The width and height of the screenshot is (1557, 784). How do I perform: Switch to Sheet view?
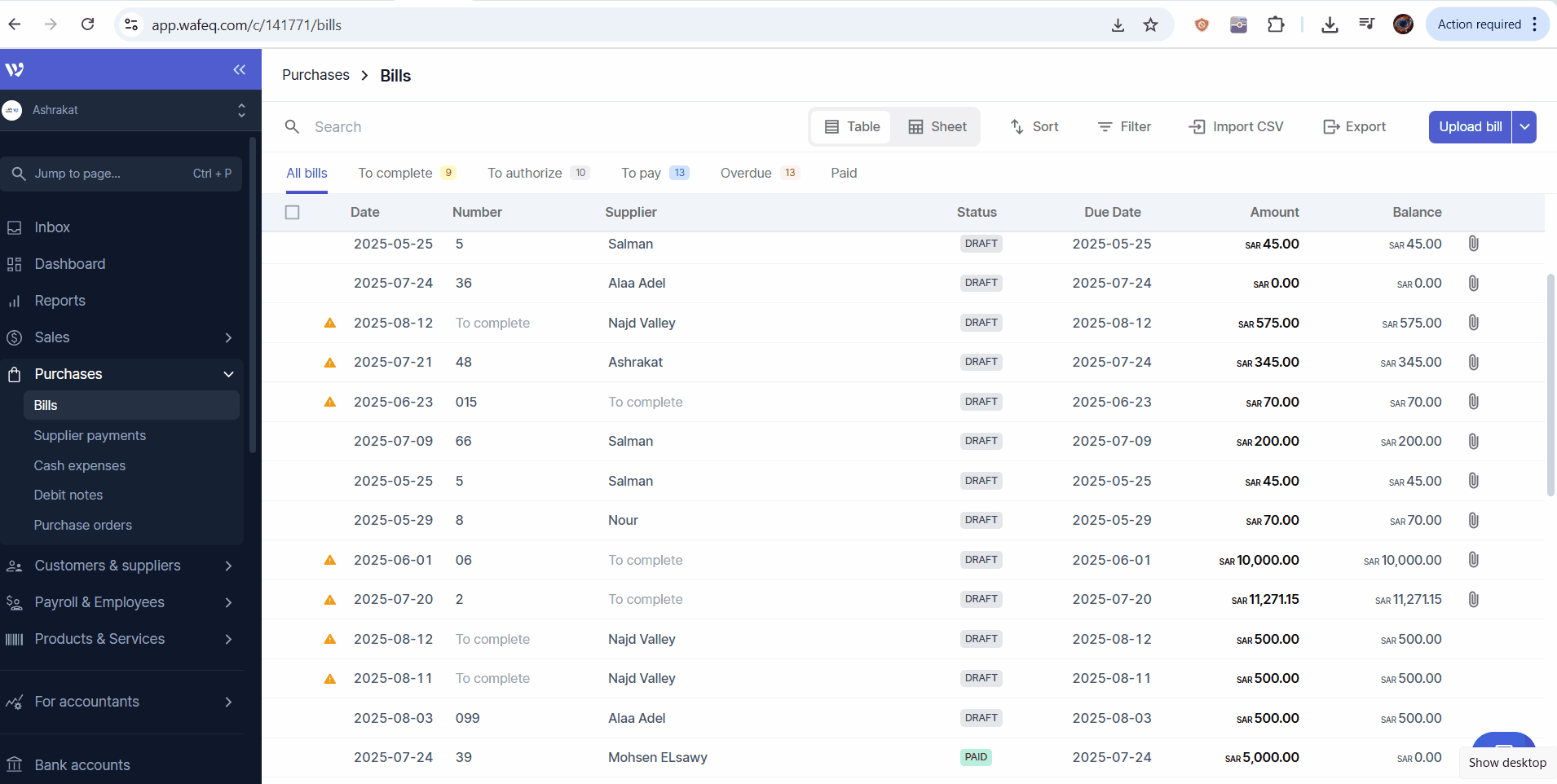tap(937, 127)
